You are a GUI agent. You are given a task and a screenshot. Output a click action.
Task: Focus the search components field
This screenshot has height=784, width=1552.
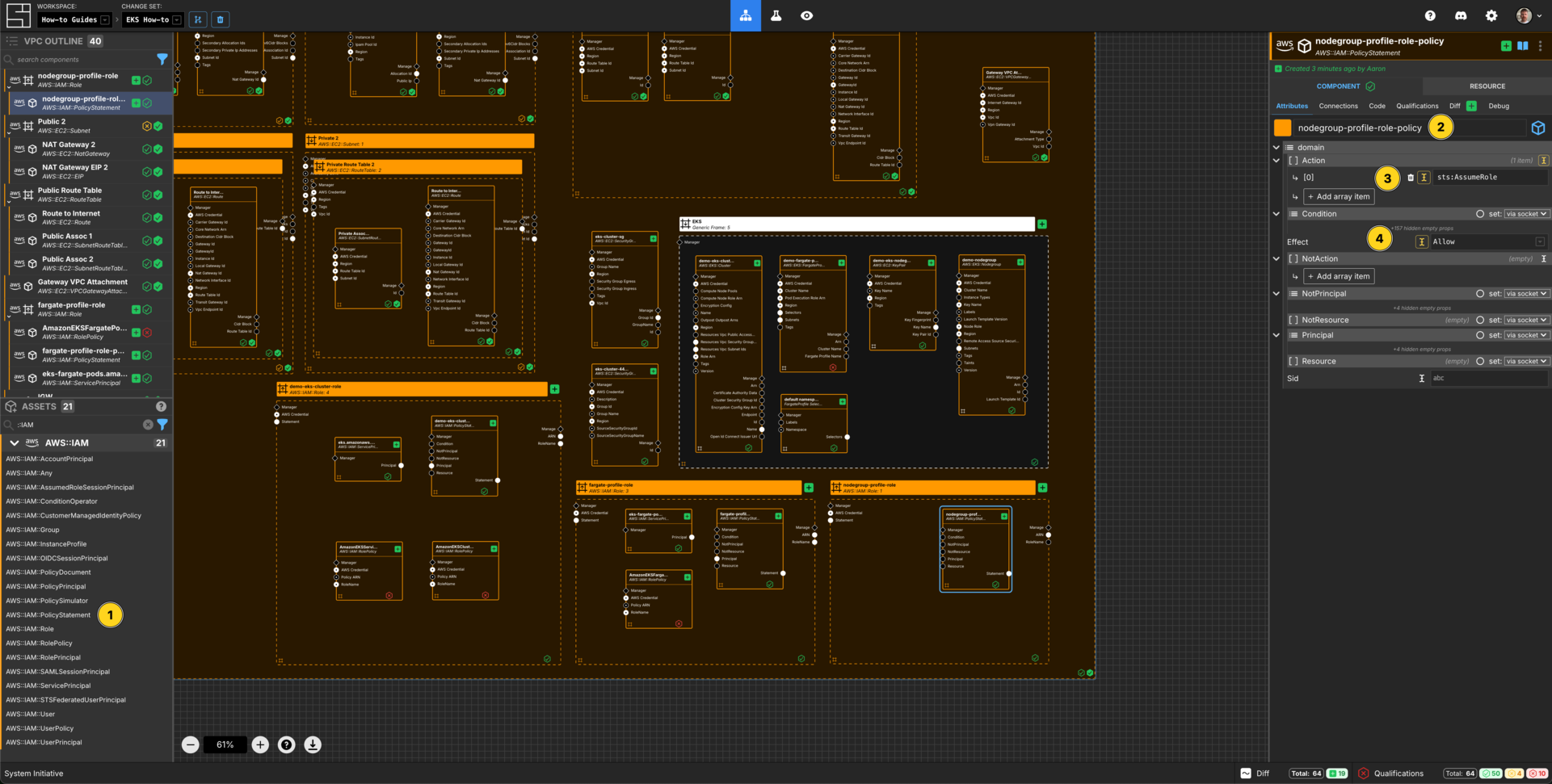pyautogui.click(x=79, y=59)
